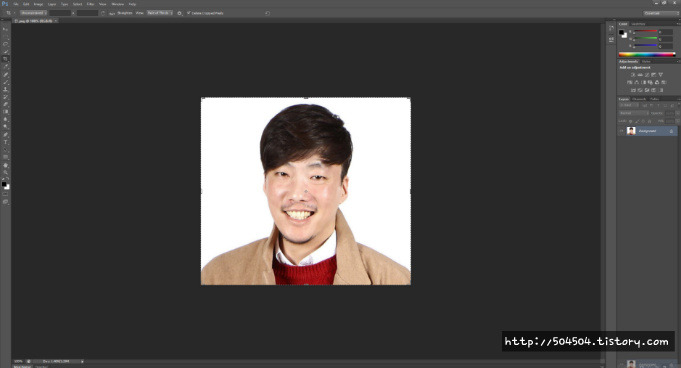Select the Path Selection tool
Image resolution: width=681 pixels, height=368 pixels.
(x=5, y=149)
